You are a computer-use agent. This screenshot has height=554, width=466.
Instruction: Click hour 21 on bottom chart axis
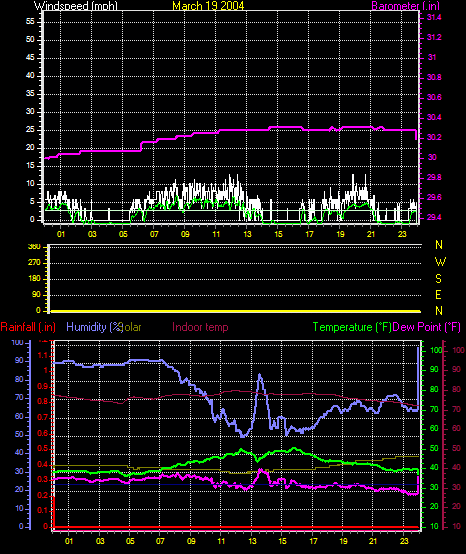click(x=373, y=541)
